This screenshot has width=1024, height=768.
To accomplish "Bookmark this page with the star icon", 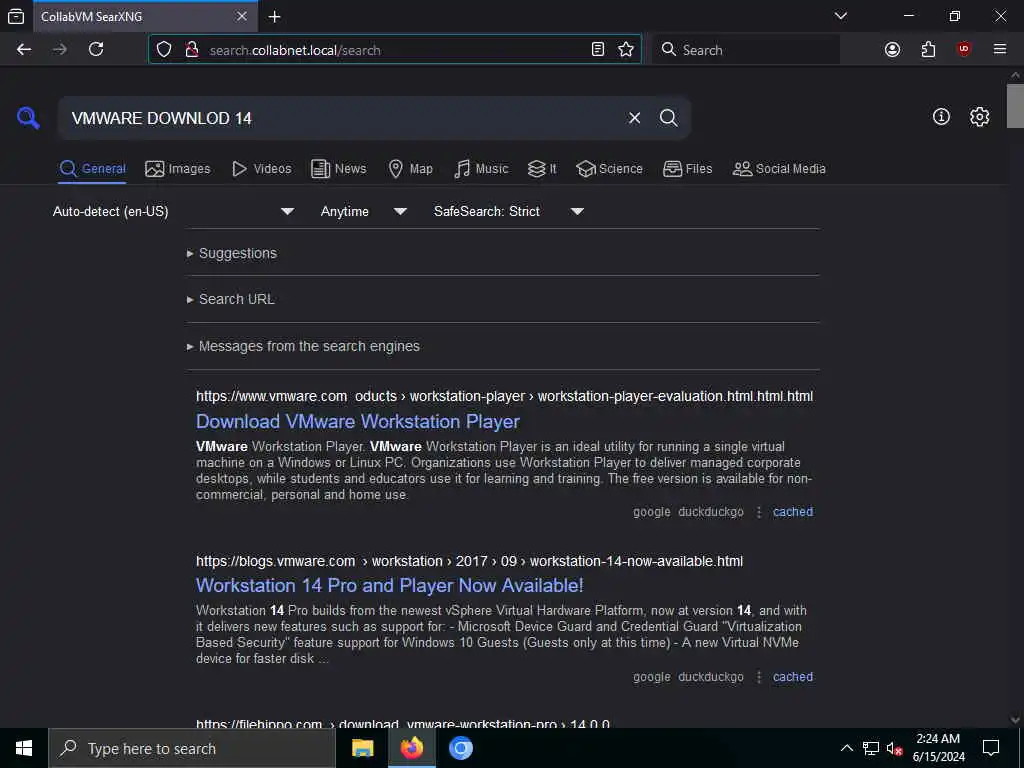I will [x=626, y=50].
